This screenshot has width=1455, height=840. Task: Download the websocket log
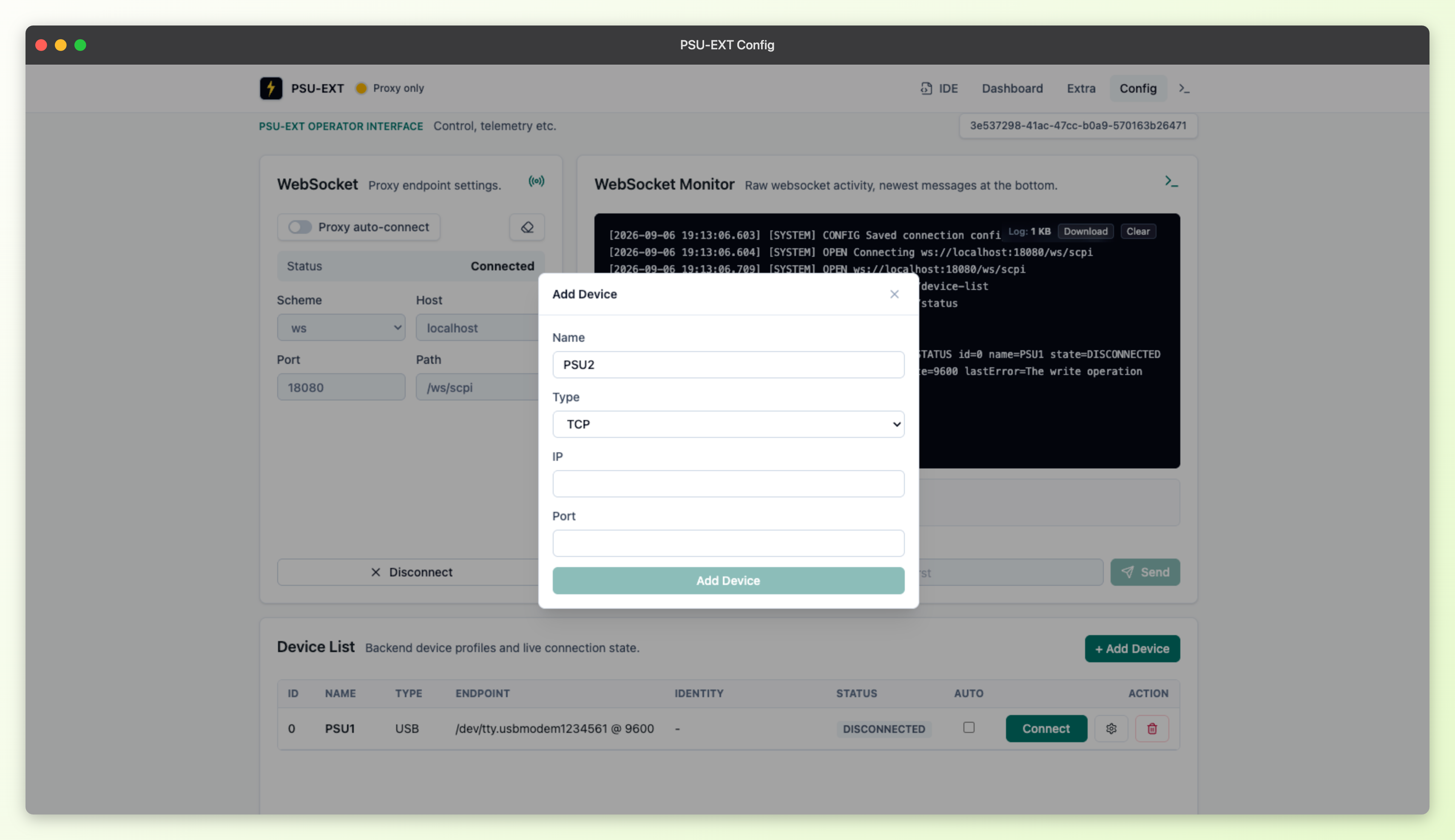click(1085, 231)
